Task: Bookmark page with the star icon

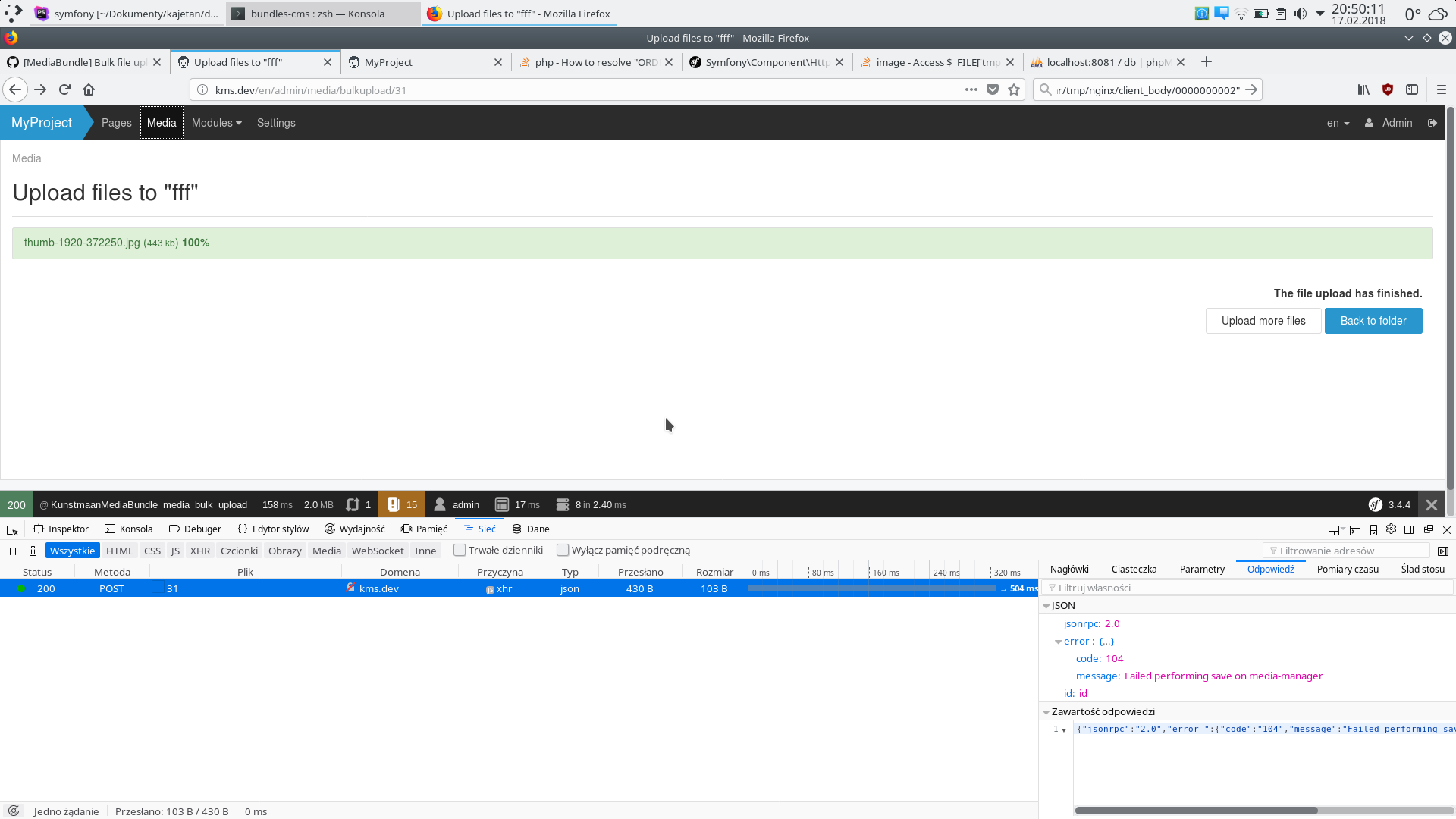Action: 1014,89
